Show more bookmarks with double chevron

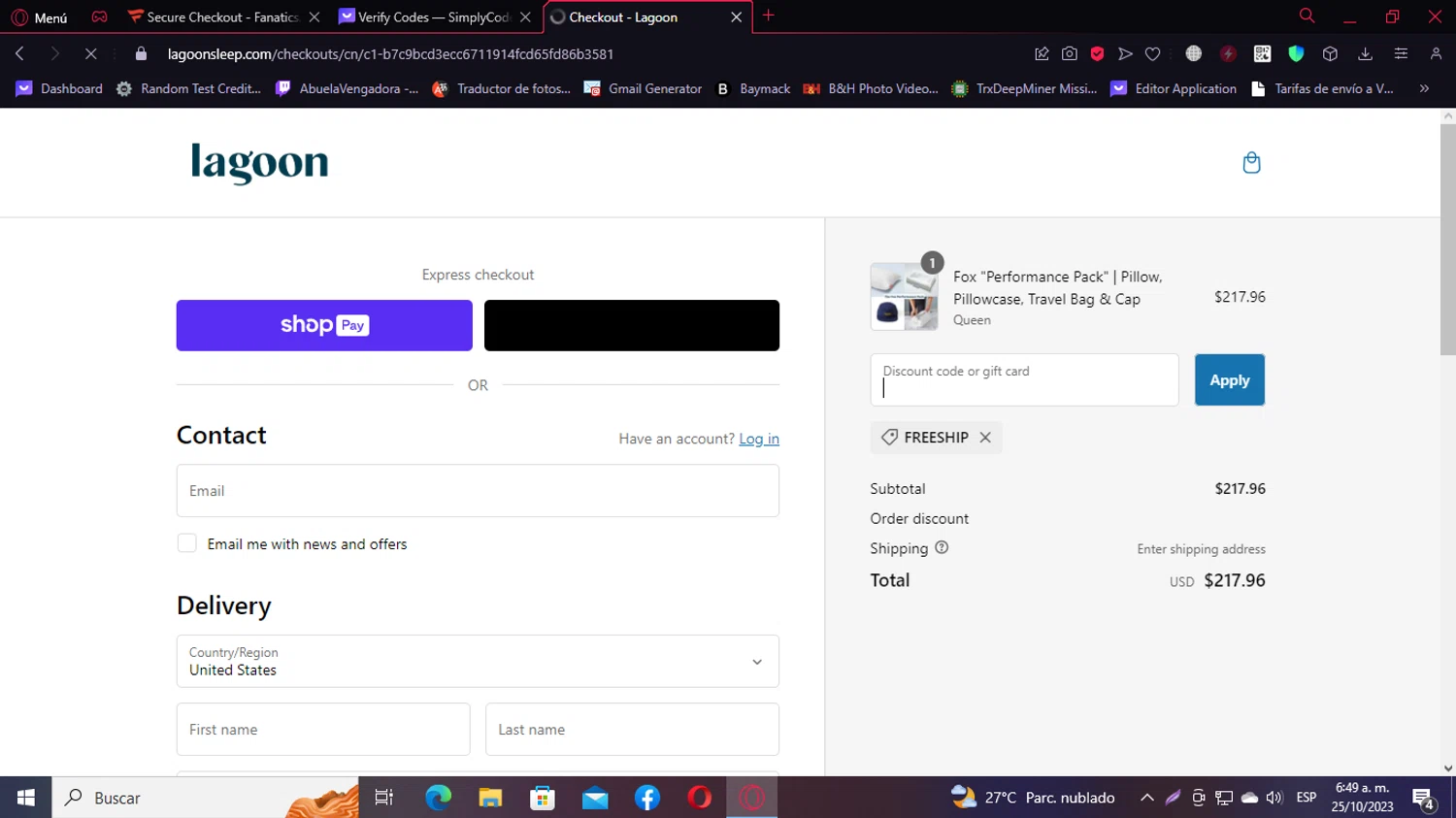click(1424, 88)
